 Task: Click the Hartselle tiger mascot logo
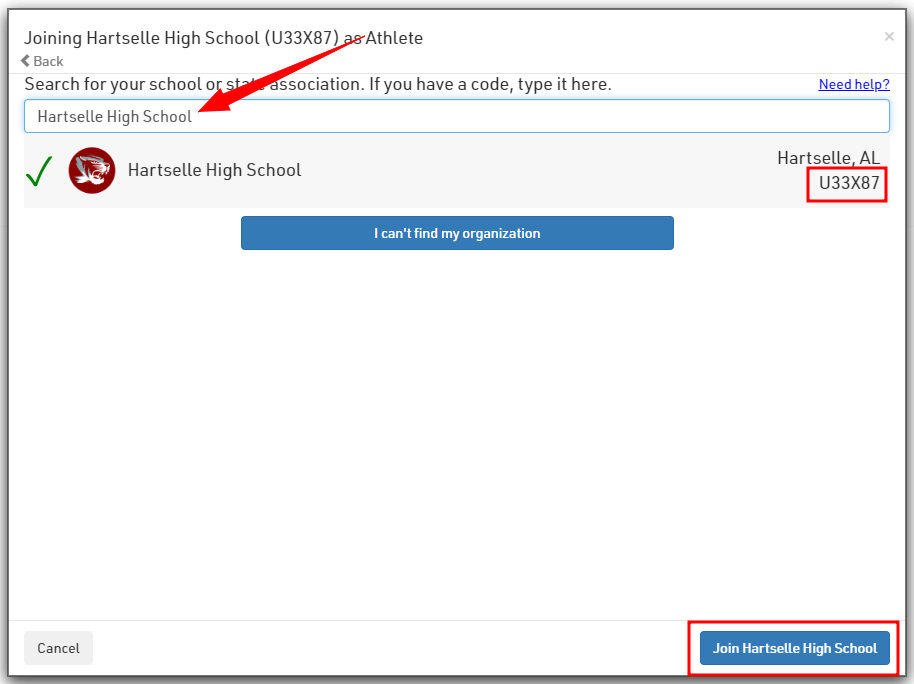coord(91,170)
